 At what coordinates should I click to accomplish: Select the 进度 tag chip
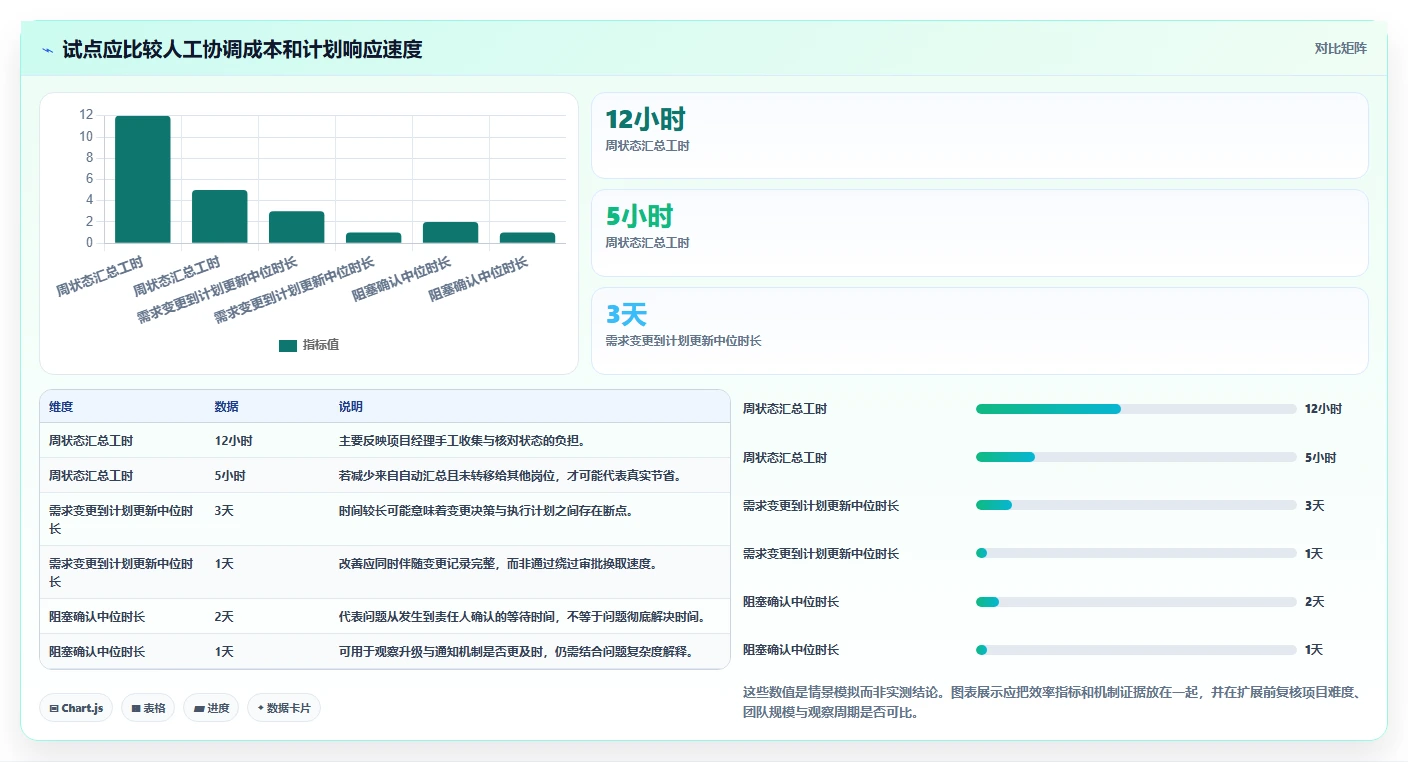click(x=211, y=708)
